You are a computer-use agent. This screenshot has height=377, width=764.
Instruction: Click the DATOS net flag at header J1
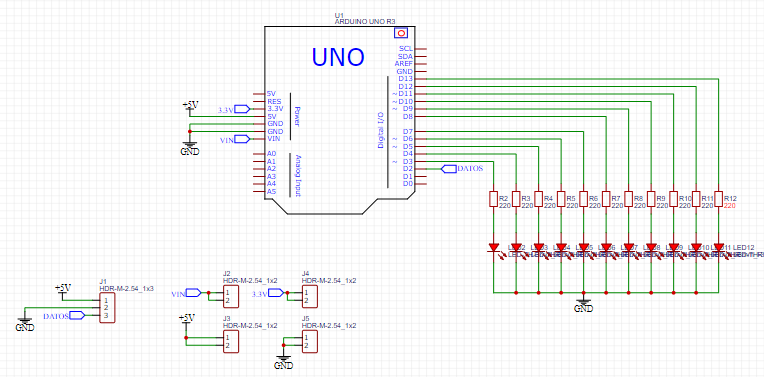pos(77,316)
